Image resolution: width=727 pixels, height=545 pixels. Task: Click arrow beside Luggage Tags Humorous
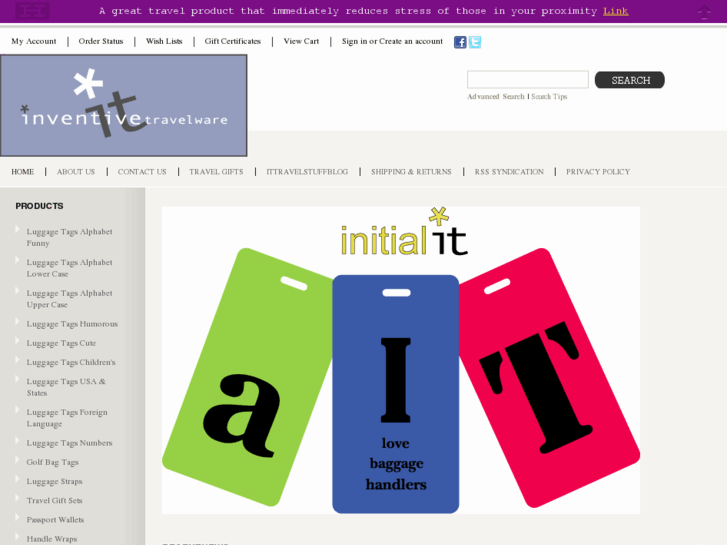(17, 321)
